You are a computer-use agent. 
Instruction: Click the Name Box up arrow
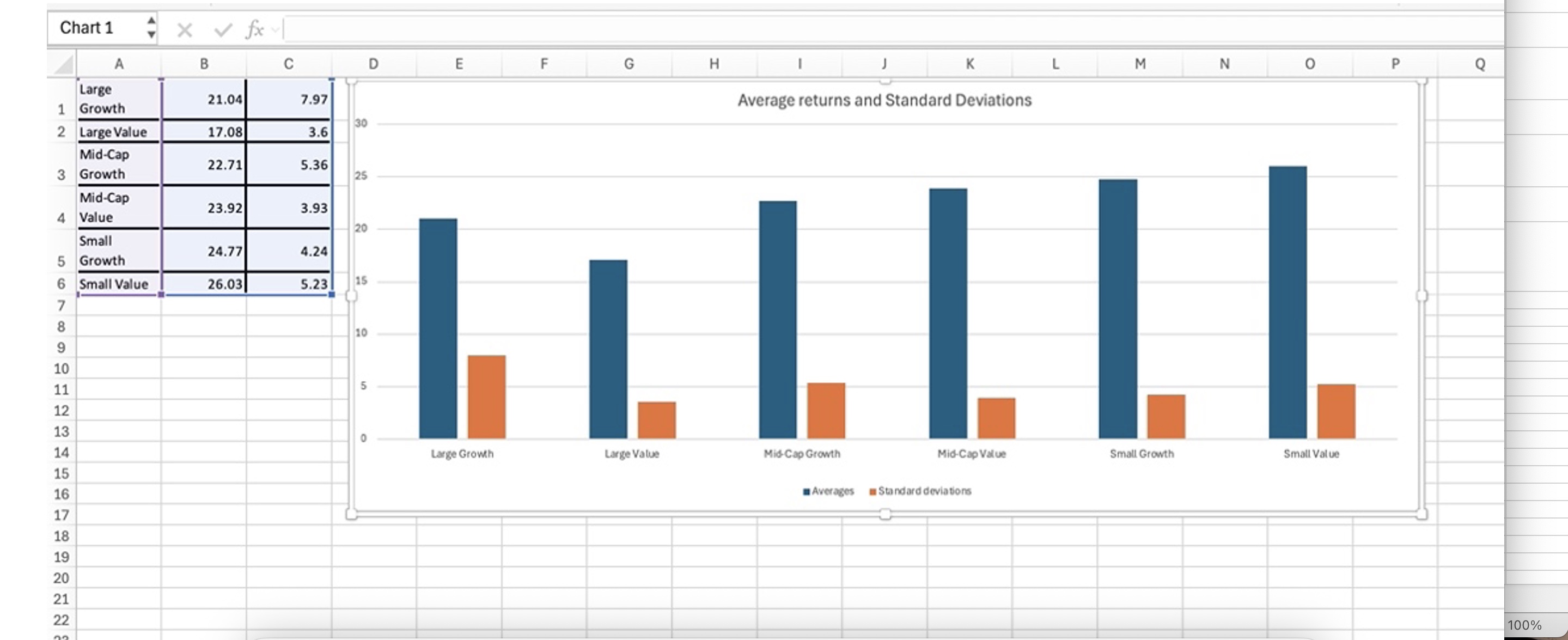click(150, 20)
